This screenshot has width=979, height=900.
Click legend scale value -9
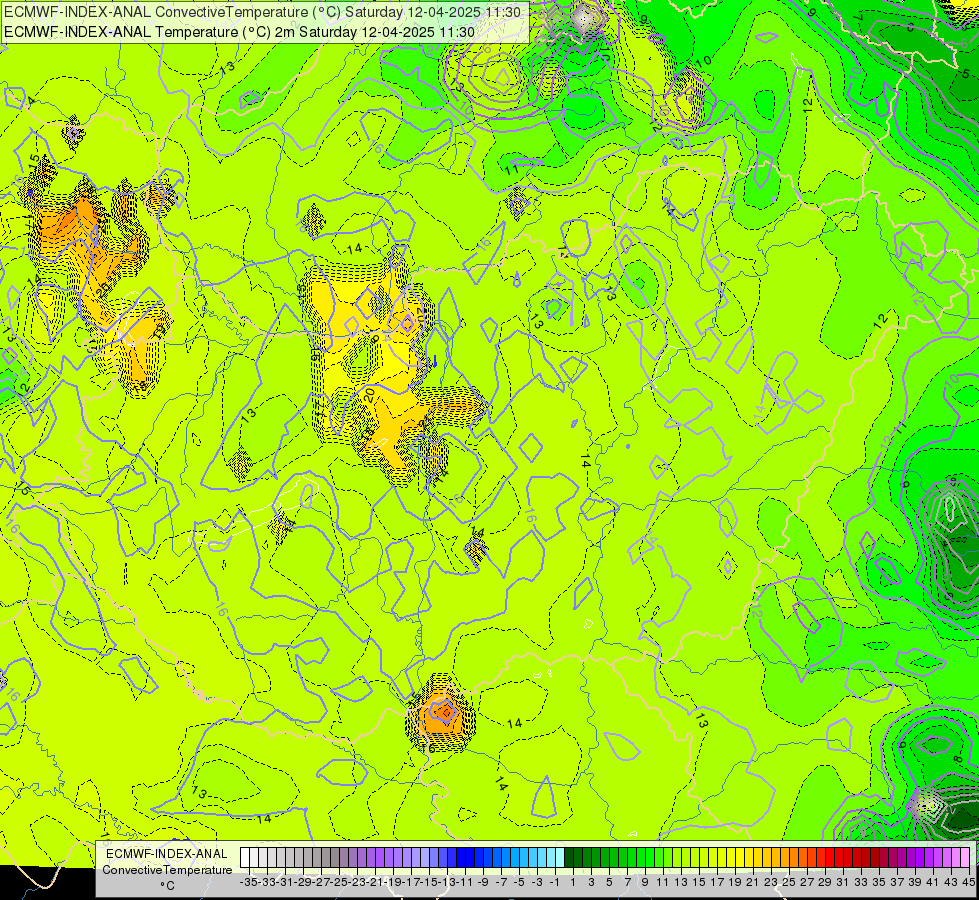(482, 882)
